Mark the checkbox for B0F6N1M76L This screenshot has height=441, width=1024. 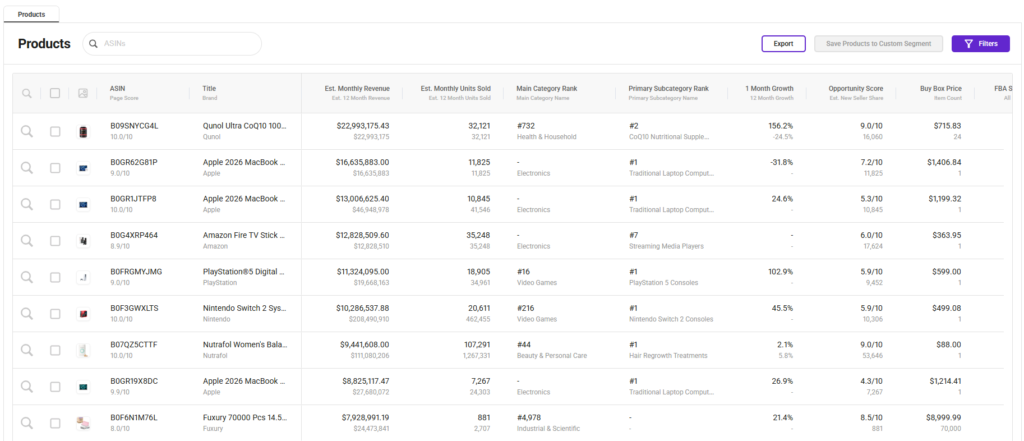[x=55, y=423]
